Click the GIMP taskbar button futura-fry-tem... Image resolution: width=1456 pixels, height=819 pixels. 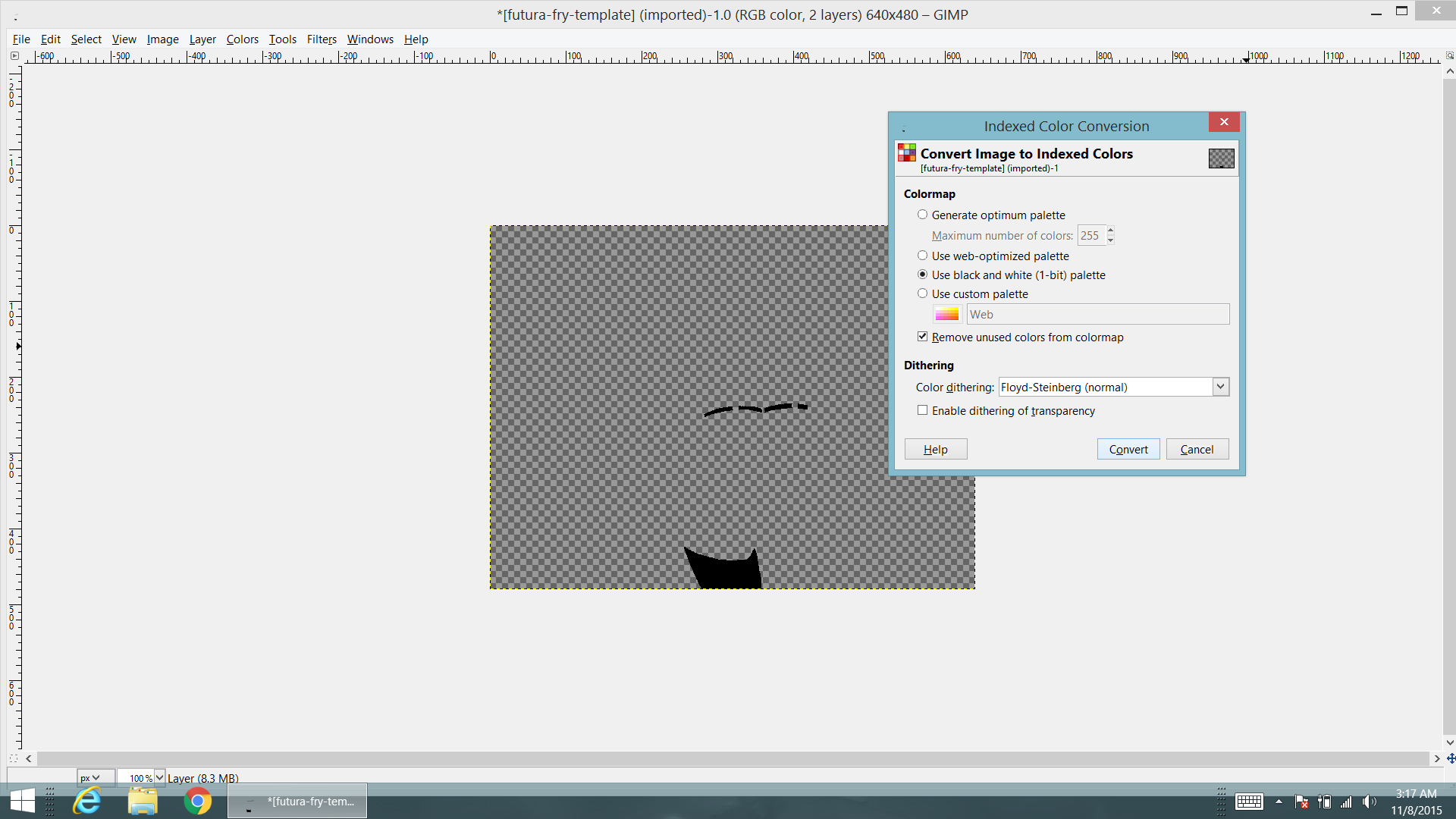coord(297,802)
